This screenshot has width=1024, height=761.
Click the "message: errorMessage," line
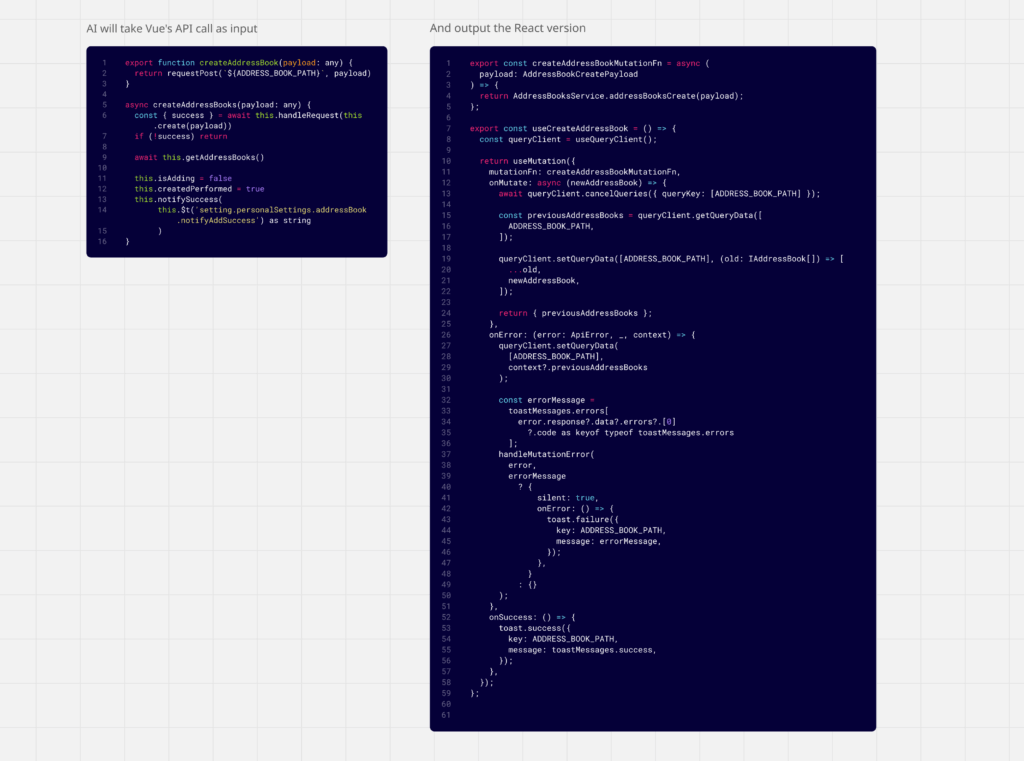click(x=609, y=541)
